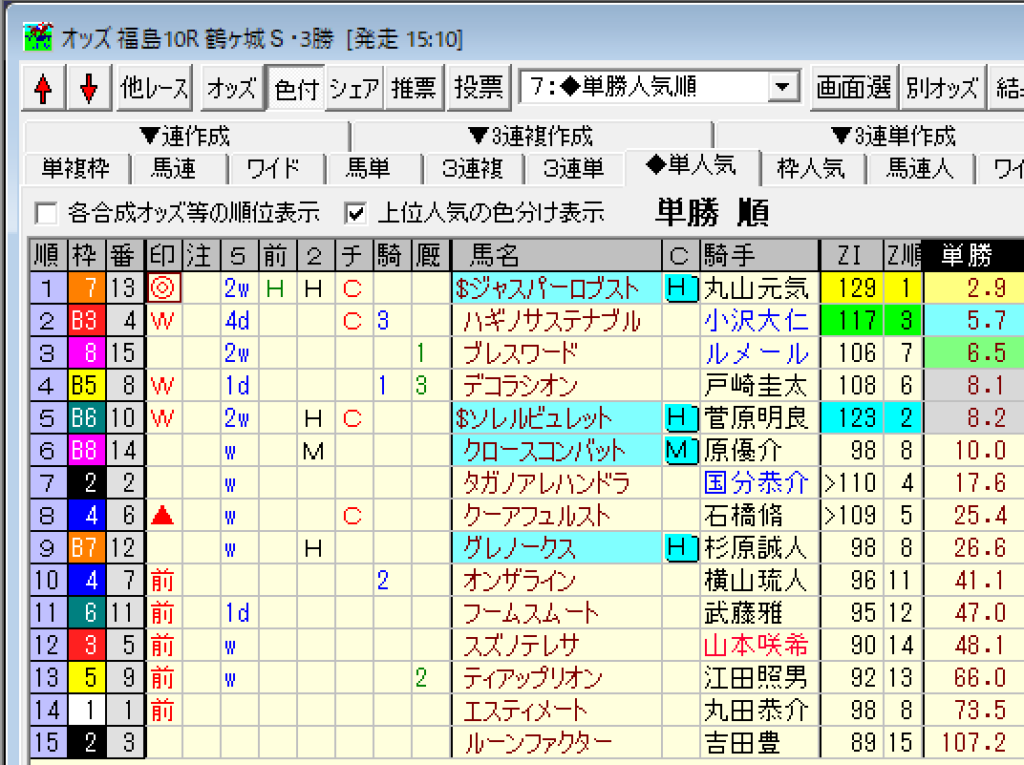Select horse name デコラシオン
Image resolution: width=1024 pixels, height=765 pixels.
(520, 385)
